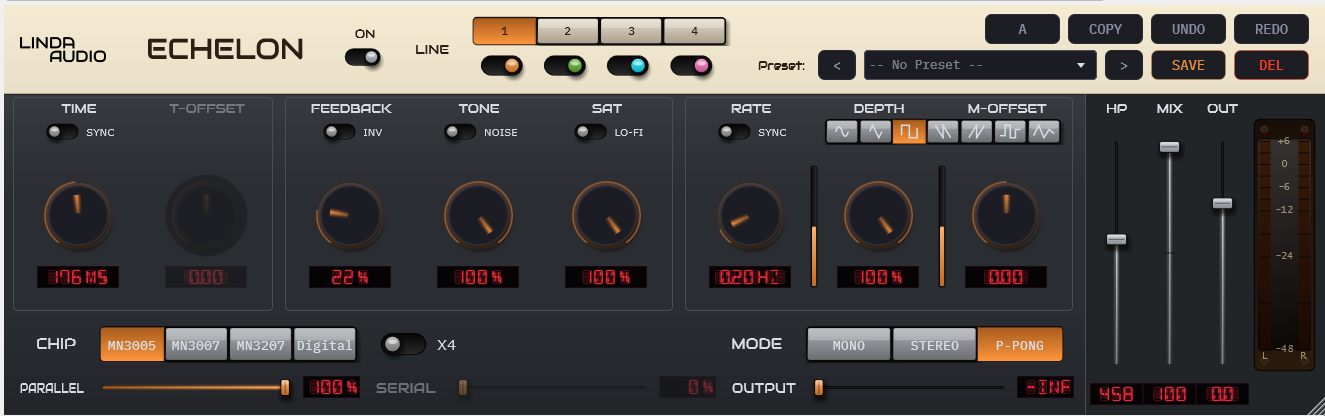Select the MN3207 chip

click(260, 345)
